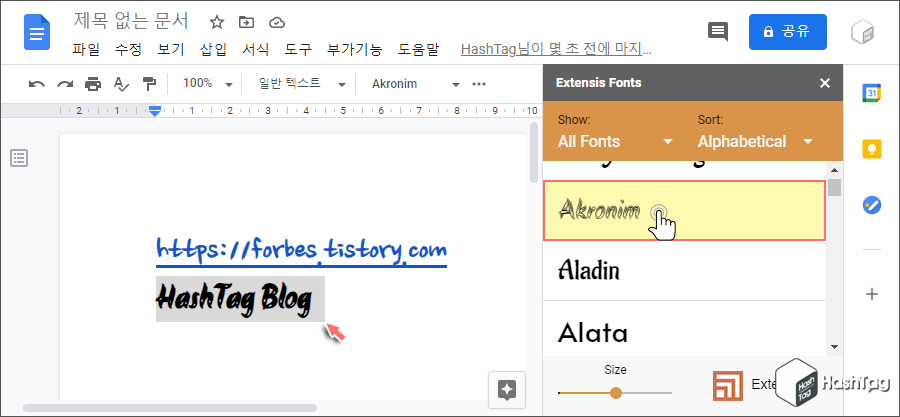Image resolution: width=900 pixels, height=417 pixels.
Task: Adjust the font preview Size slider
Action: coord(615,393)
